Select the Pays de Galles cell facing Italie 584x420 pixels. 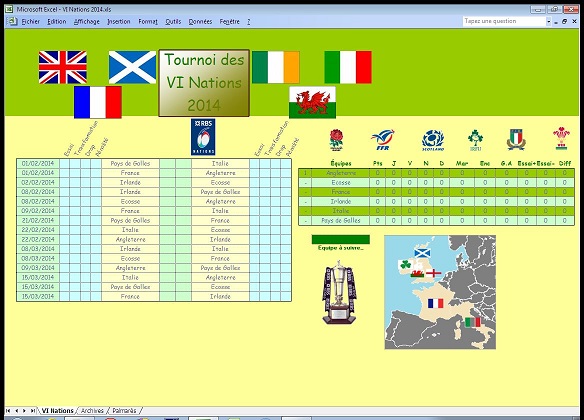(x=130, y=163)
